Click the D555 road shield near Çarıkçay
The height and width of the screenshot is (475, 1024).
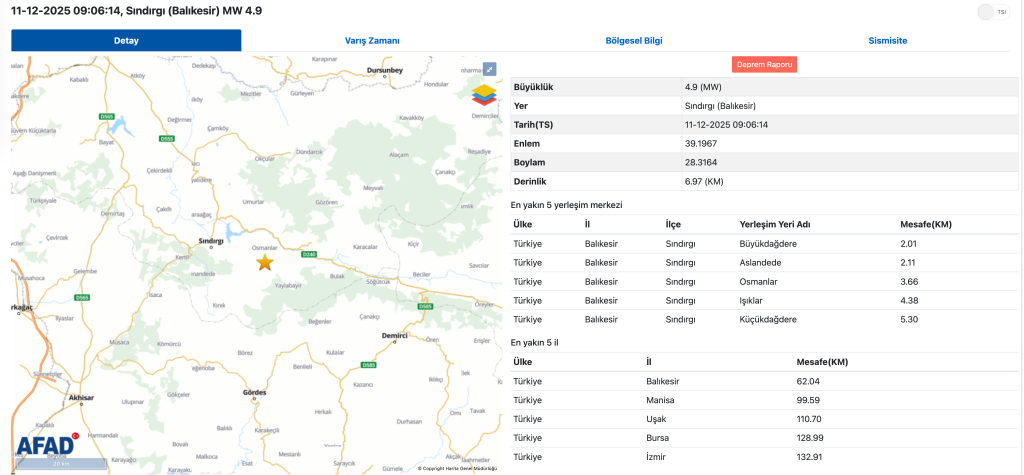coord(166,139)
